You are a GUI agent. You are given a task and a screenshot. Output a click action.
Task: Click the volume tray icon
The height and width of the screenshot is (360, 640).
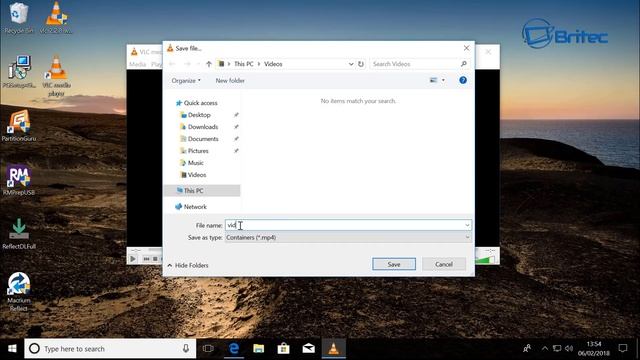[569, 349]
